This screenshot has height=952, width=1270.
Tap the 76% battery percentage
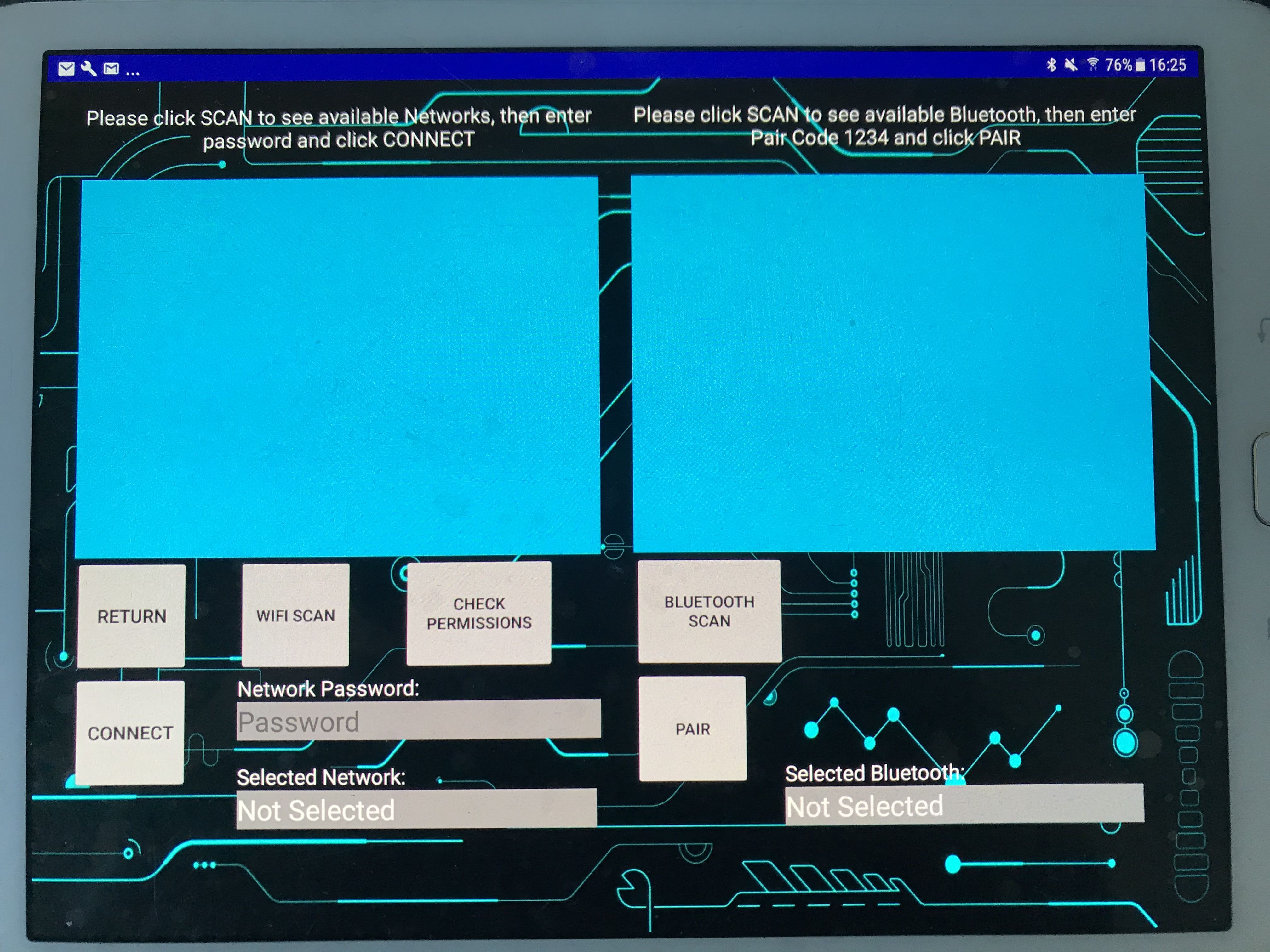point(1118,65)
